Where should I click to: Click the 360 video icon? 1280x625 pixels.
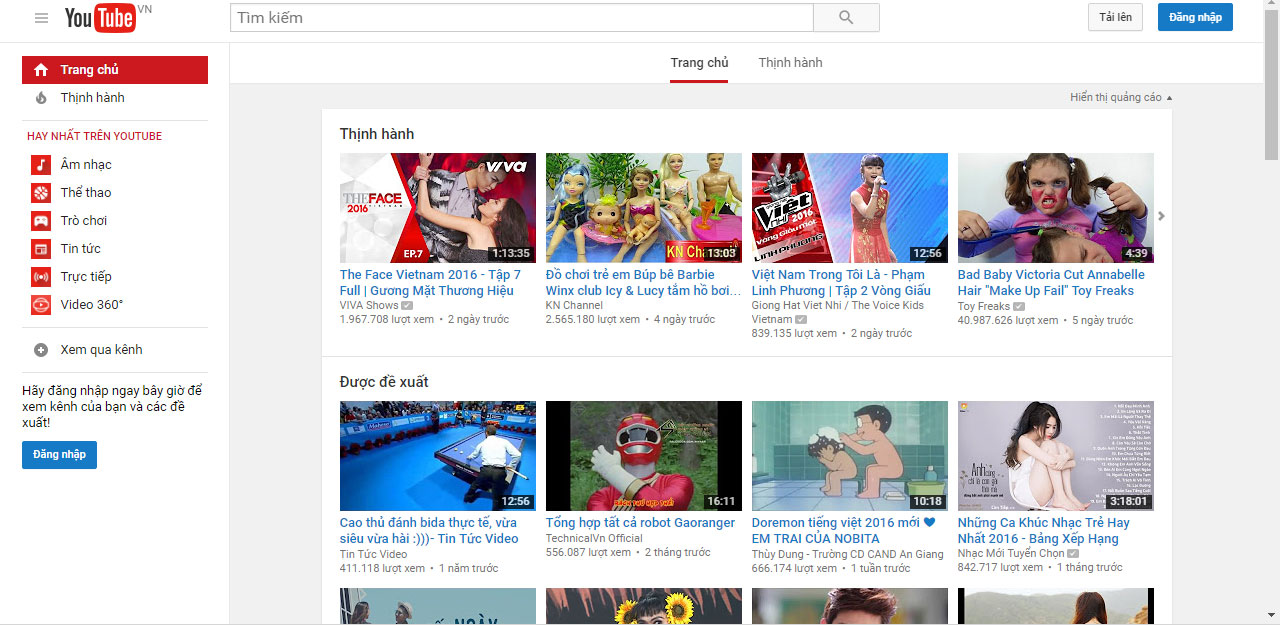tap(41, 305)
